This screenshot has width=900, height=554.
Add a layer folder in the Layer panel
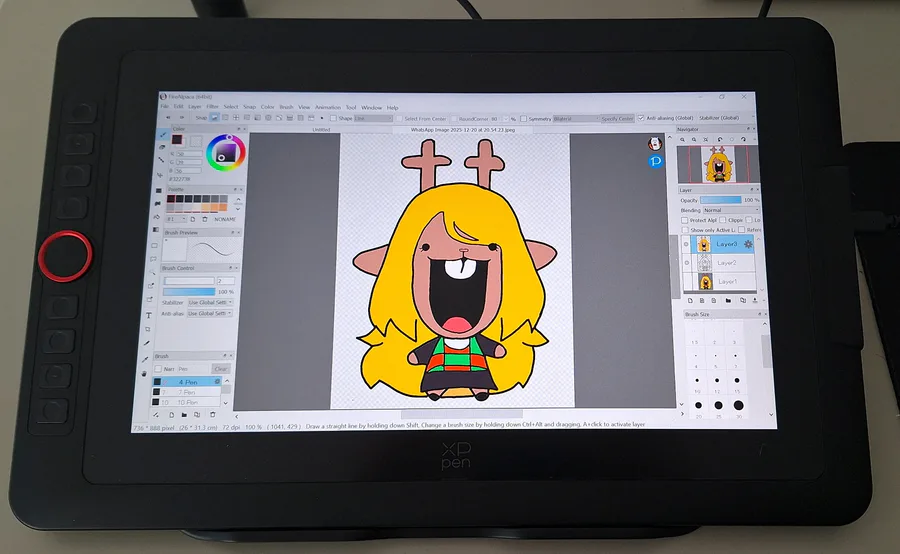728,300
